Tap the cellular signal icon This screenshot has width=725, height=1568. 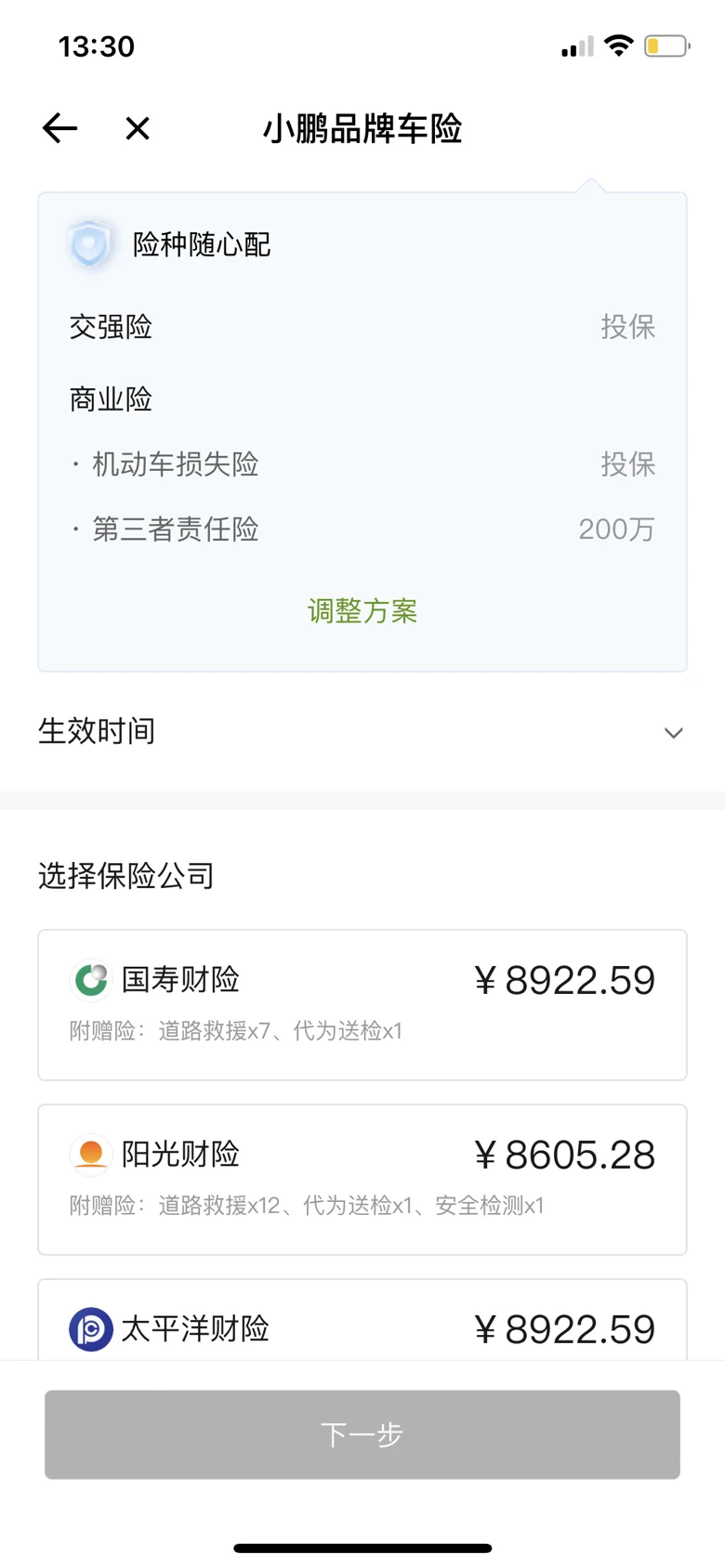(577, 46)
